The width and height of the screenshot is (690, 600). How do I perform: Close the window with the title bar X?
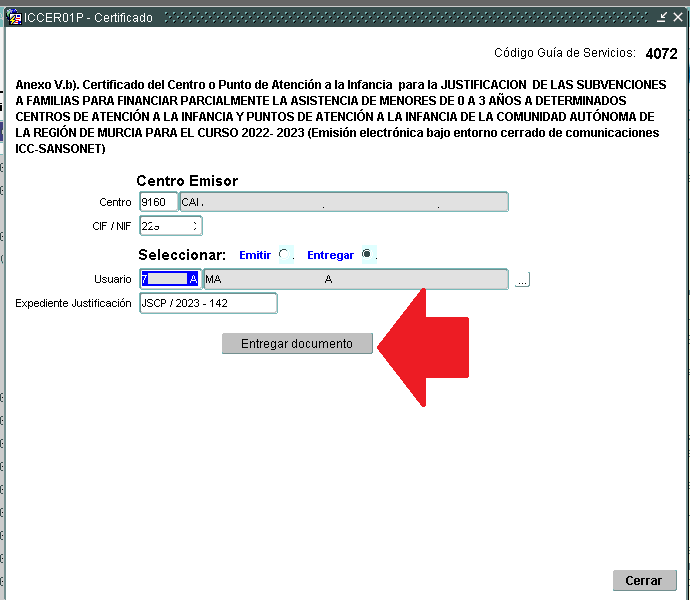[677, 18]
